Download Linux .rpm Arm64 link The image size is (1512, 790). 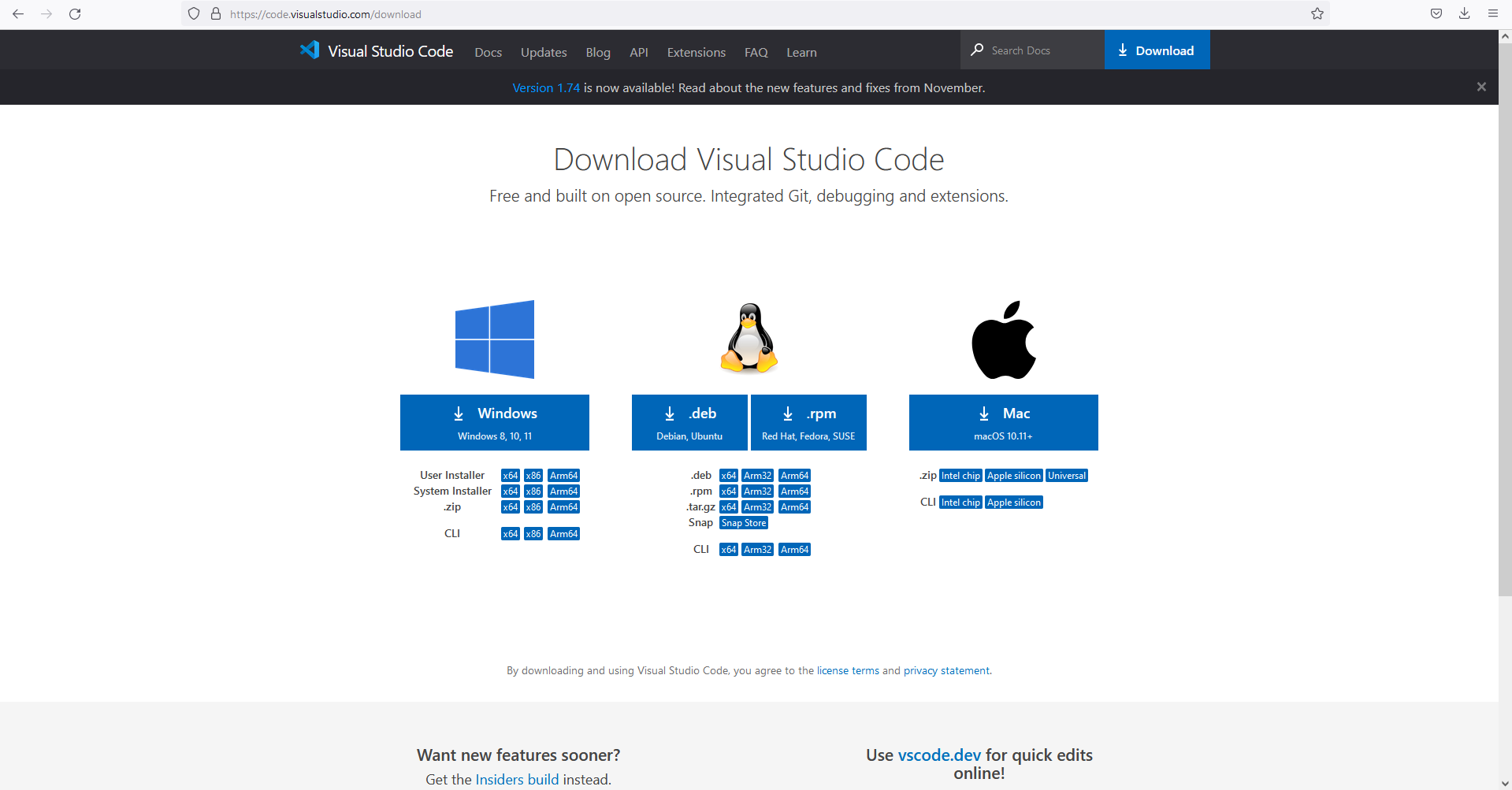click(795, 491)
